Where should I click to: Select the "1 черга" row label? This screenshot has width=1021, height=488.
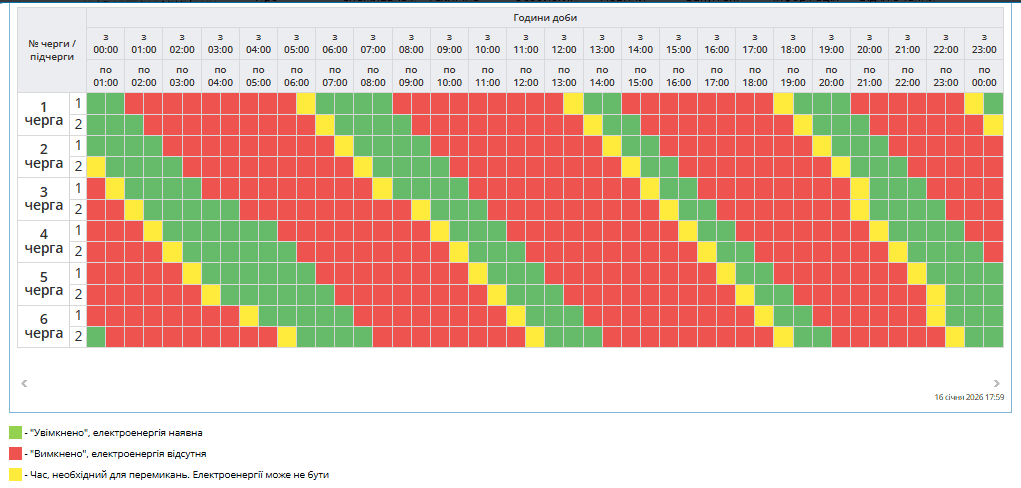tap(43, 114)
